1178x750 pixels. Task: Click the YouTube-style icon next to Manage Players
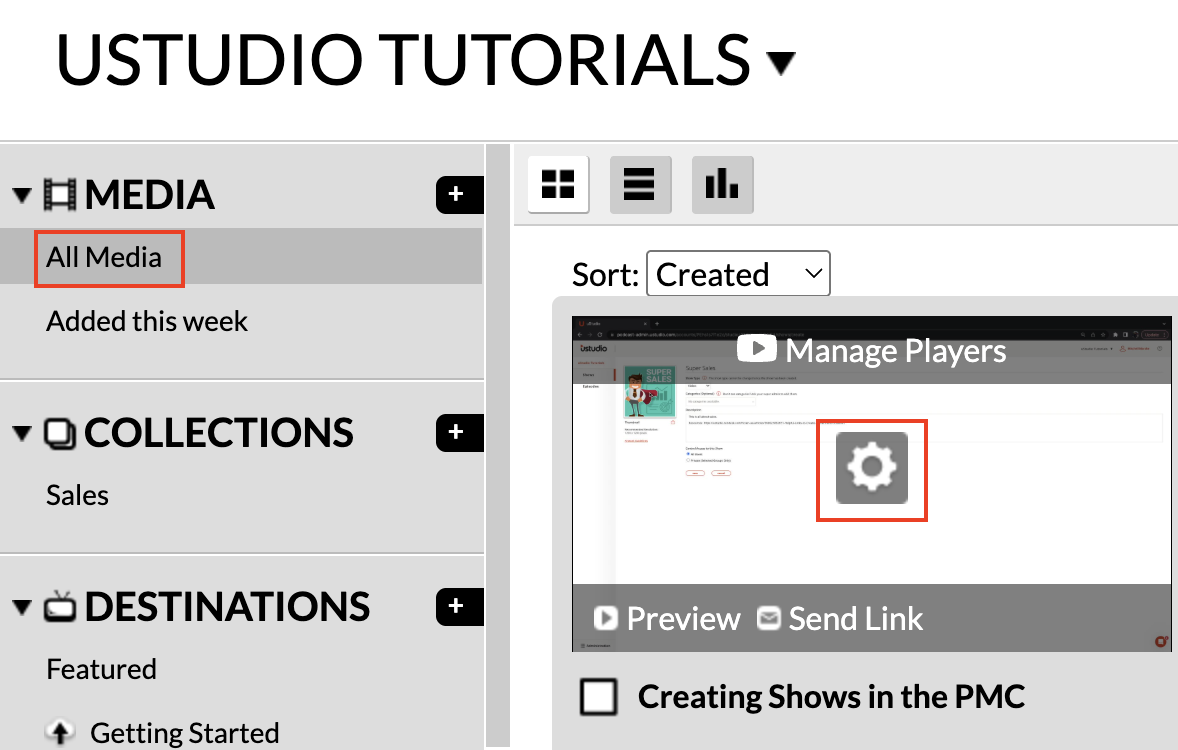click(x=757, y=349)
